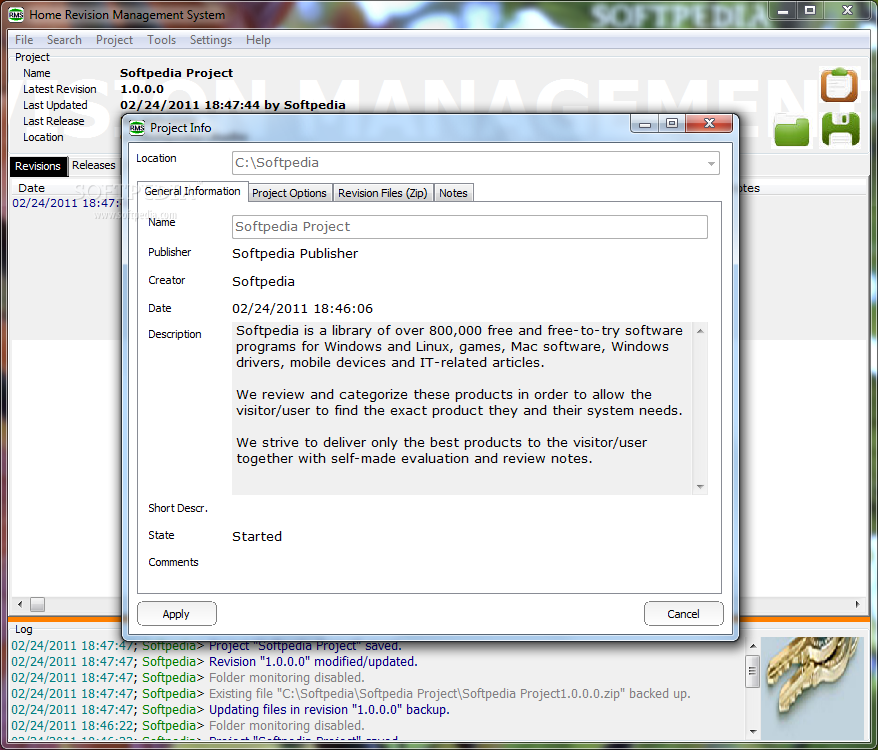
Task: Click the Last Updated value by Softpedia
Action: click(232, 105)
